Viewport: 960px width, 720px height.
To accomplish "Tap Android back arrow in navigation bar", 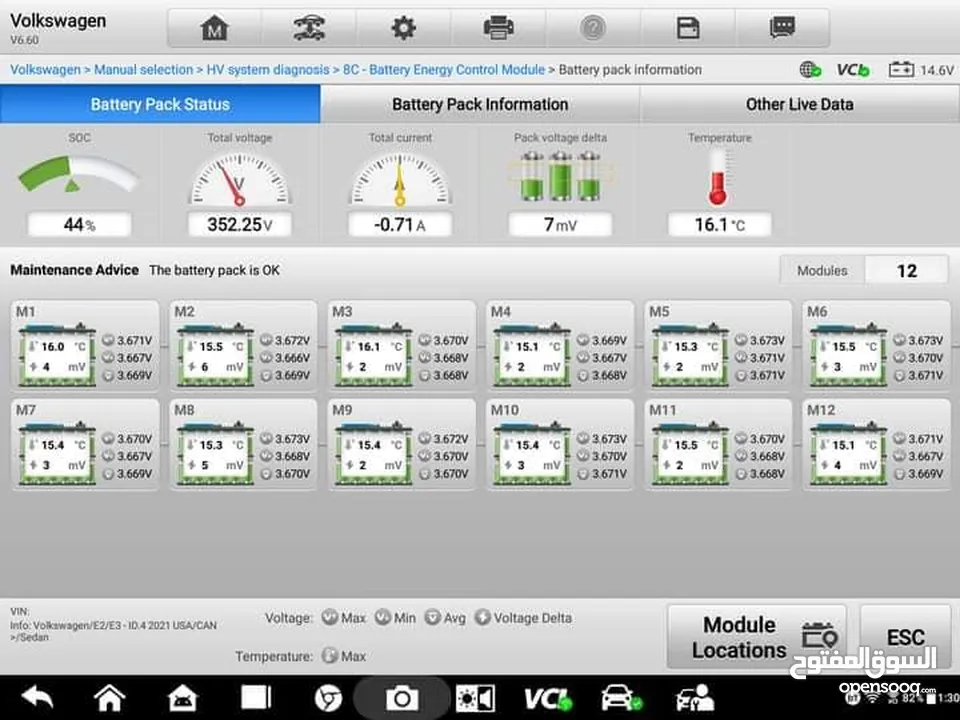I will pos(37,697).
